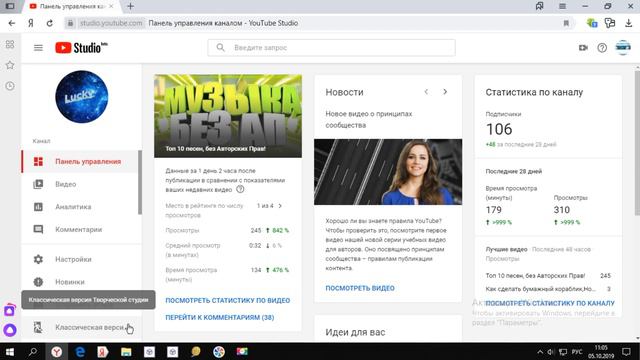Open Windows taskbar search magnifier
The width and height of the screenshot is (640, 360).
tap(33, 351)
